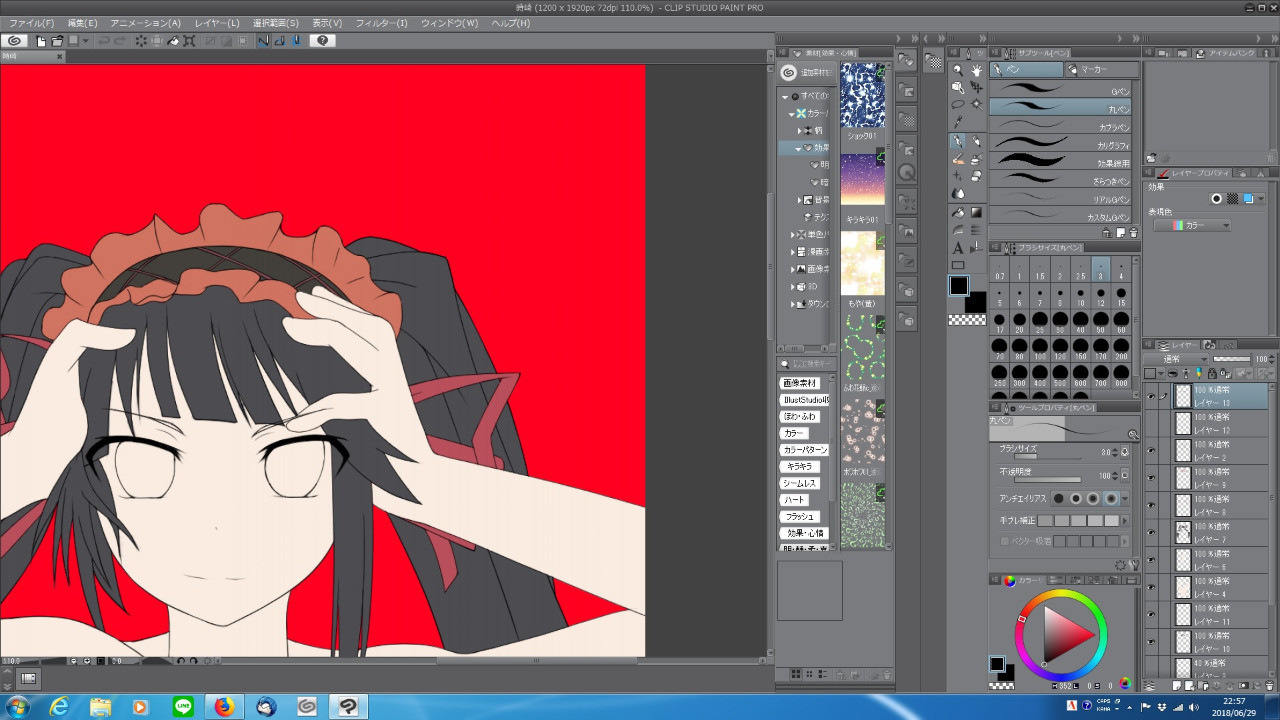Expand the 3D folder in materials tree
Viewport: 1280px width, 720px height.
point(793,286)
